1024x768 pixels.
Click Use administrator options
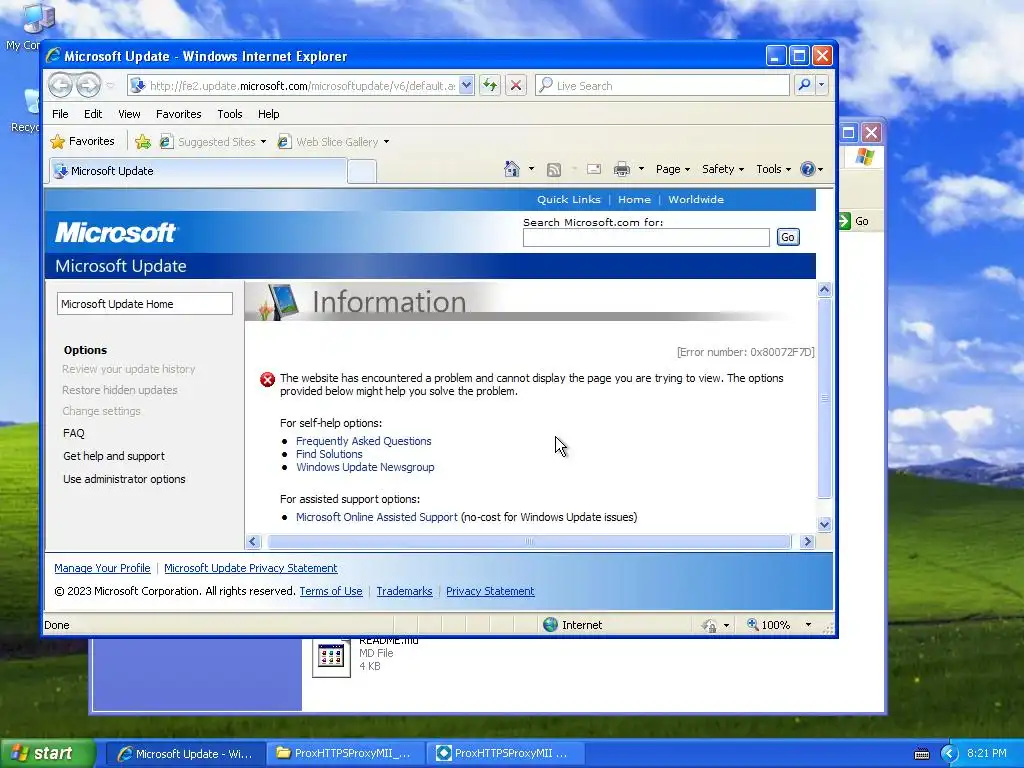[124, 479]
